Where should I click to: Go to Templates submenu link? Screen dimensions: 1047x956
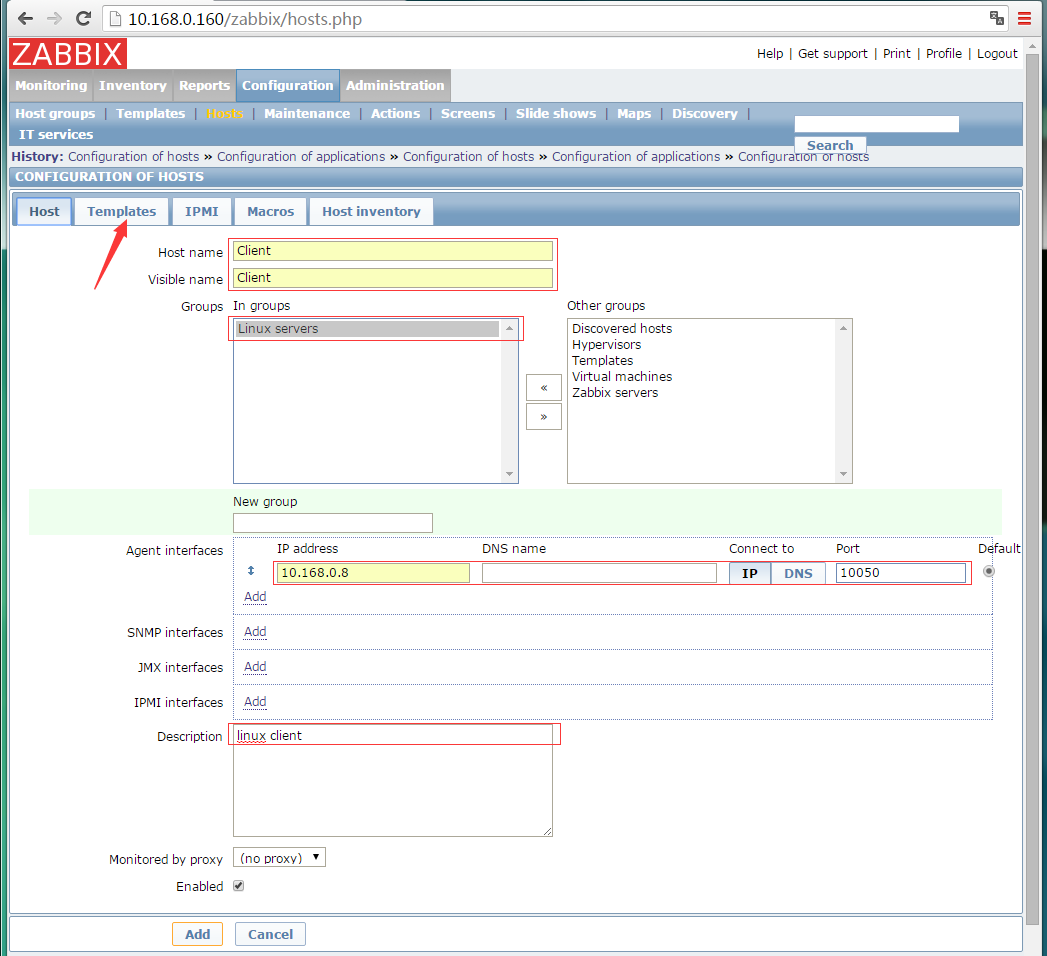150,113
